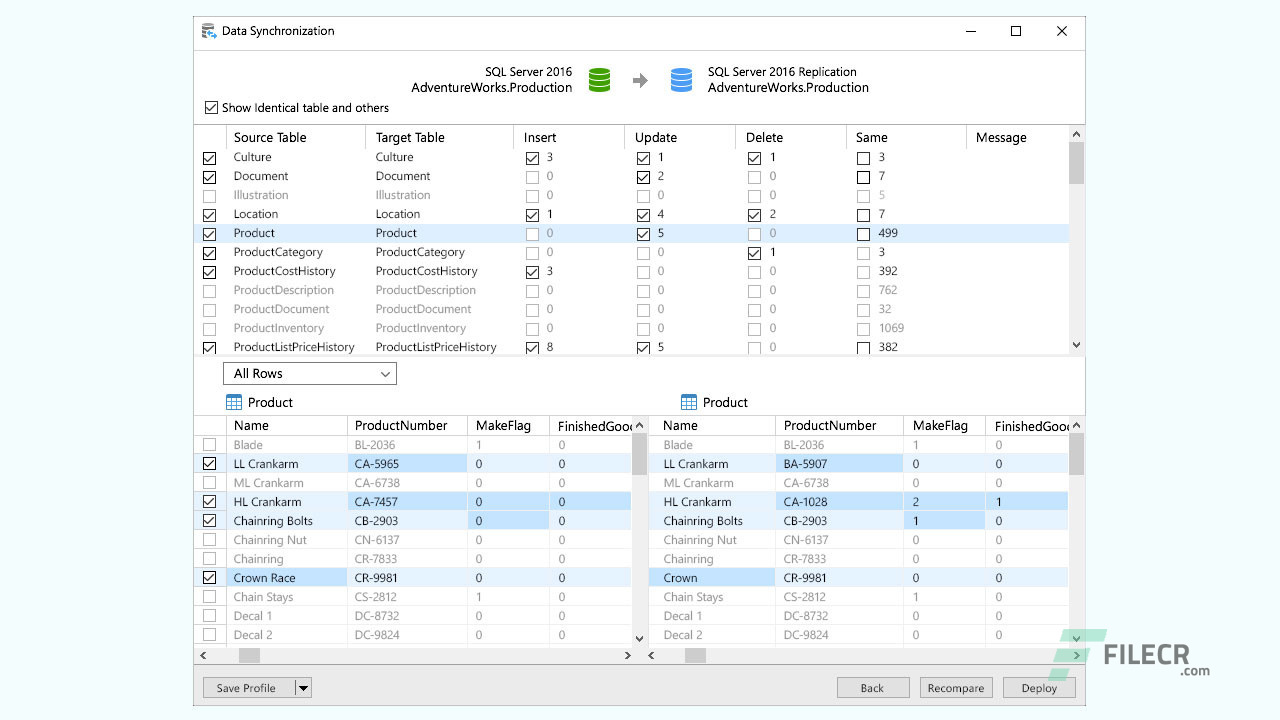
Task: Click the right arrow of the right grid's horizontal scrollbar
Action: 1076,655
